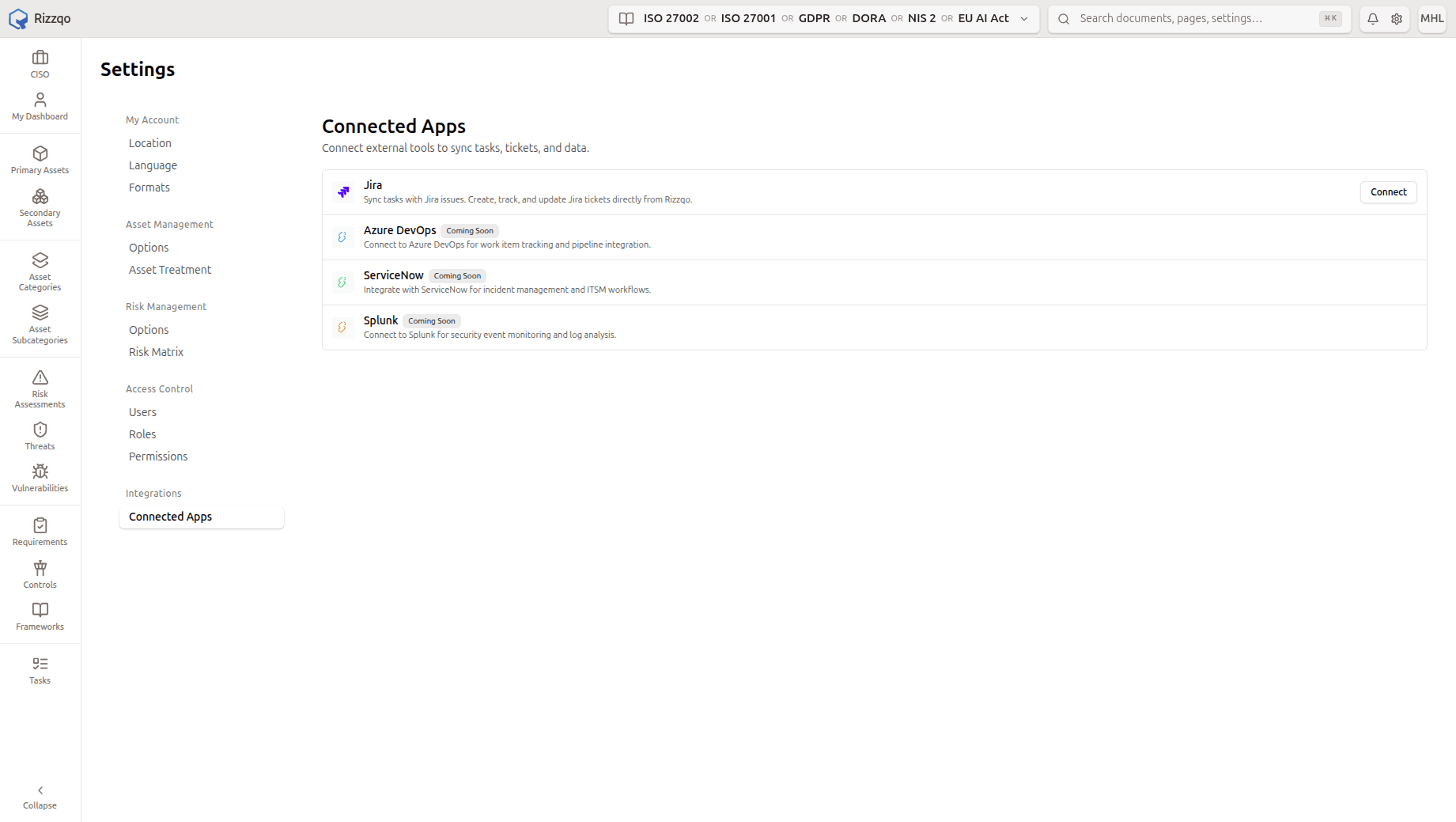This screenshot has width=1456, height=822.
Task: Click the My Account section heading
Action: click(x=152, y=120)
